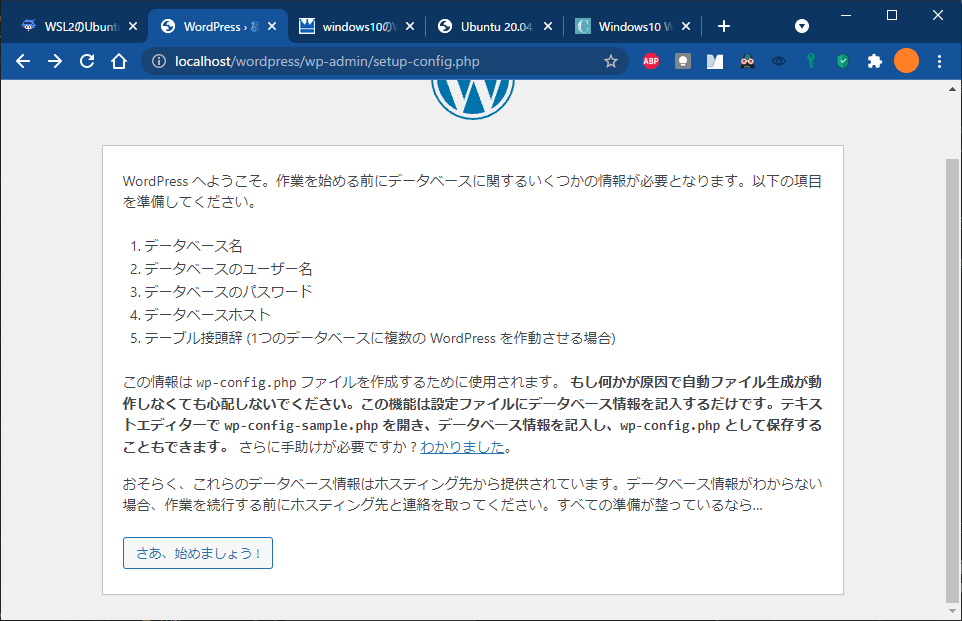Close the Ubuntu 20.04 tab

coord(548,26)
